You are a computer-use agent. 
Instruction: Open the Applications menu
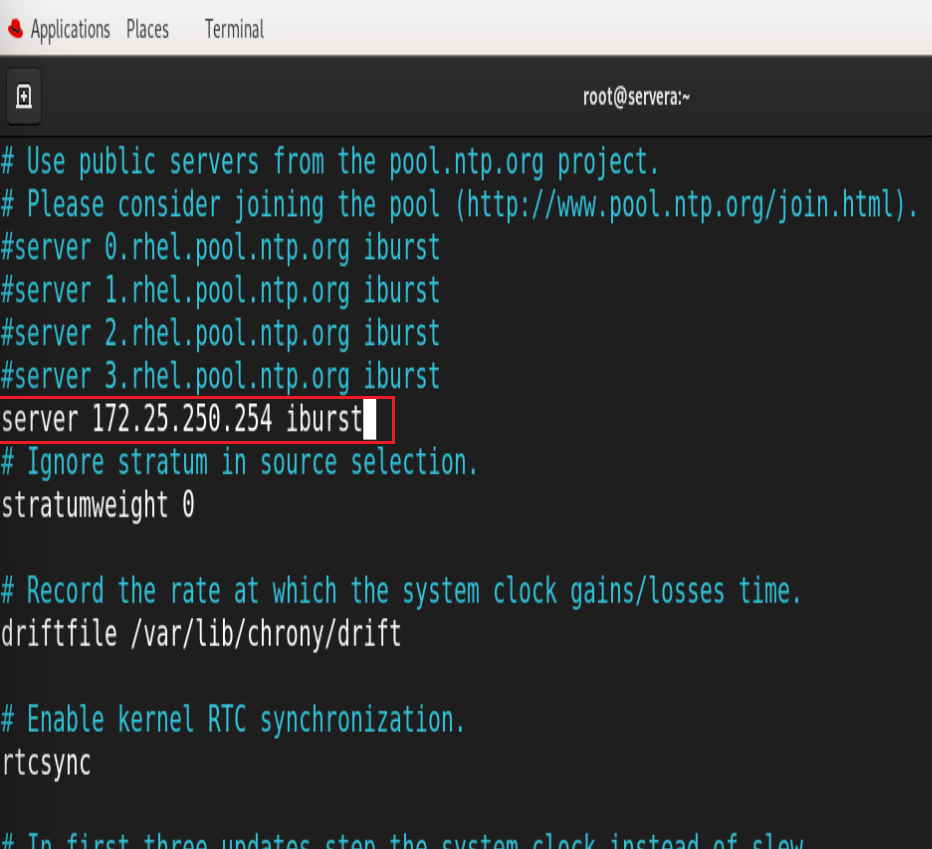click(71, 29)
